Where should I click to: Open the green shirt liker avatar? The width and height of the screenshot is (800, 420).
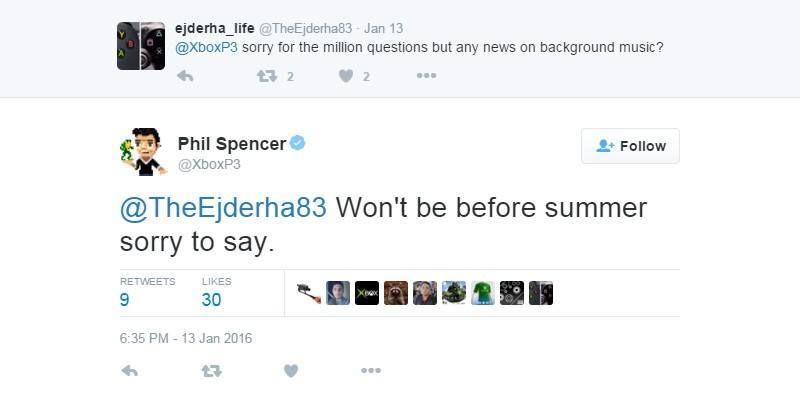pyautogui.click(x=483, y=293)
